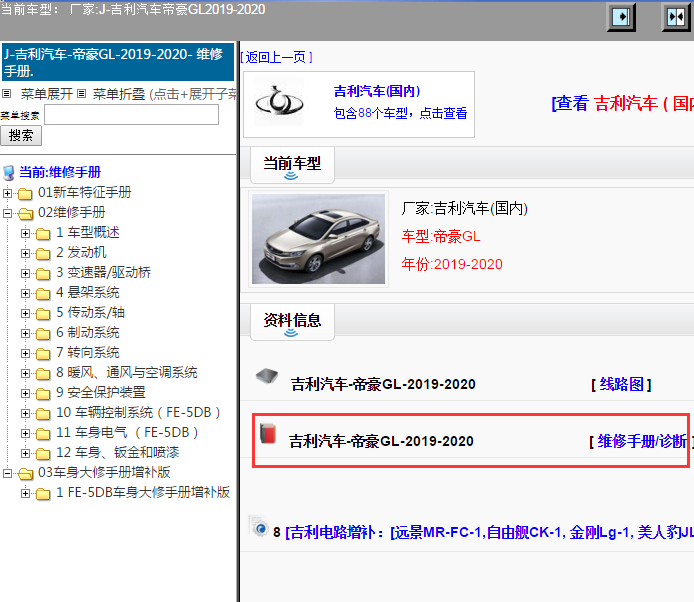The image size is (694, 602).
Task: Select 当前:维修手册 root label
Action: pos(60,172)
